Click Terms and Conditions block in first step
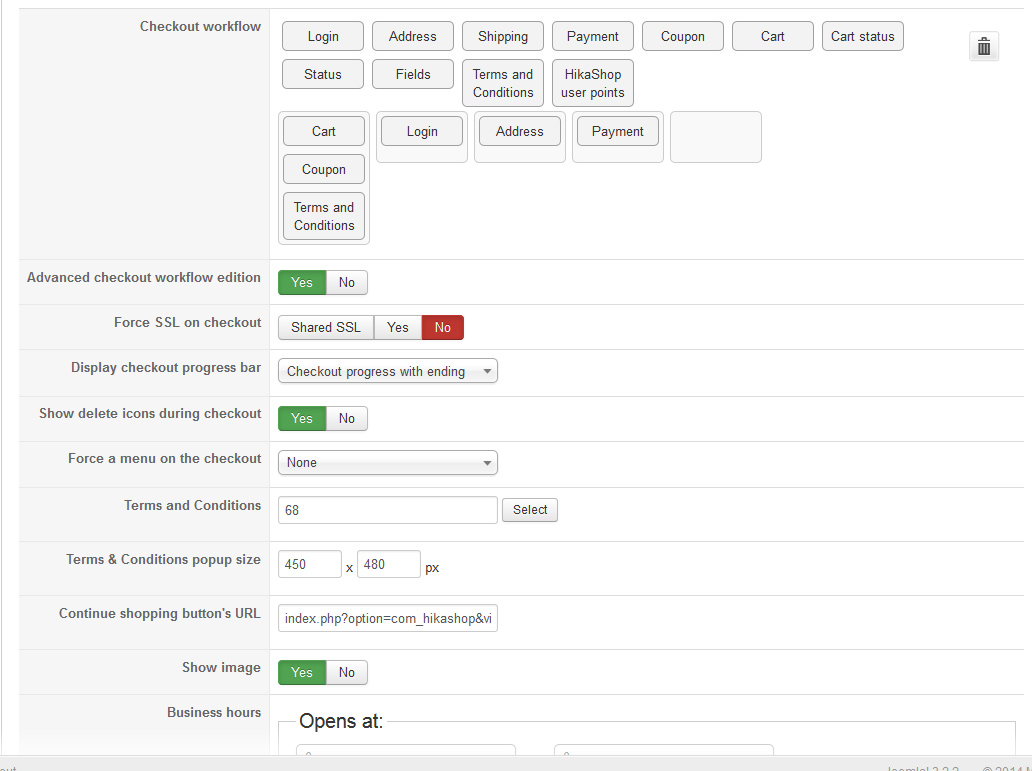Viewport: 1032px width, 771px height. point(324,216)
